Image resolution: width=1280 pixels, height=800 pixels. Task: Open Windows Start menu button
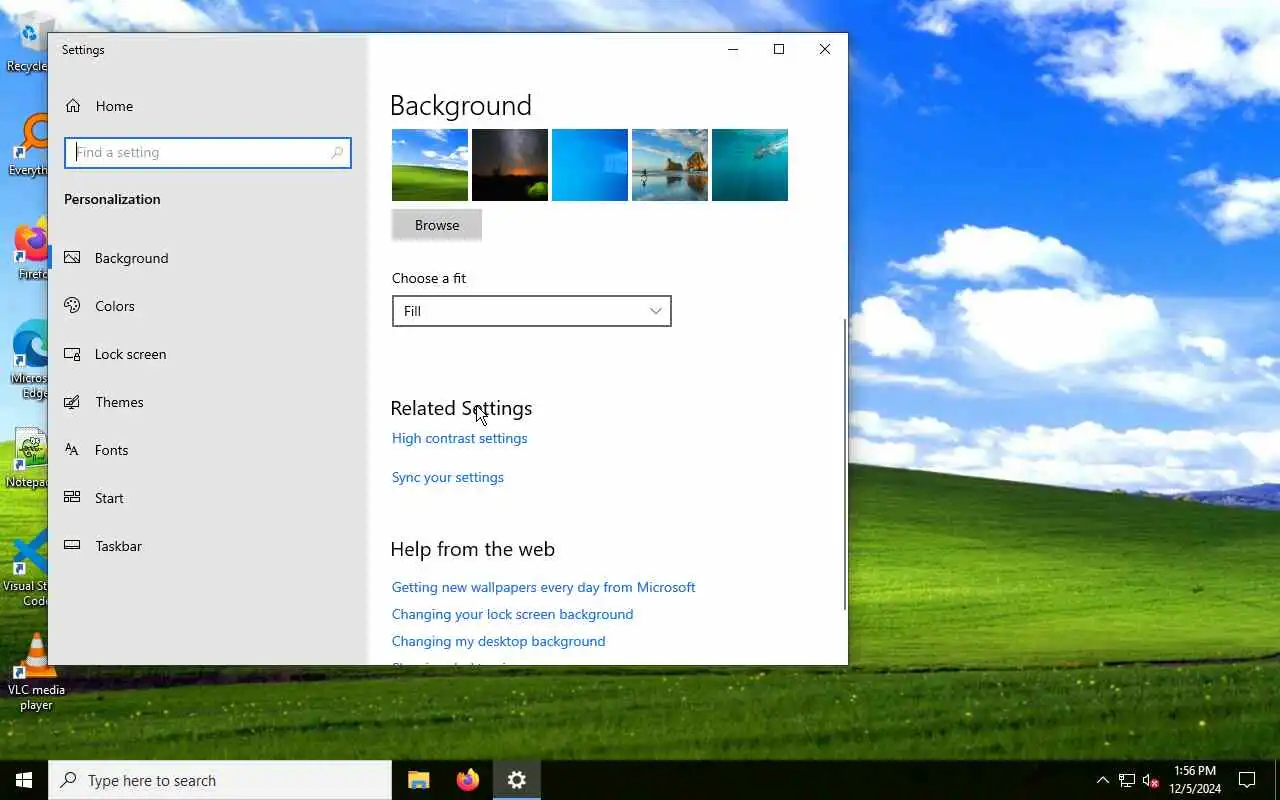click(x=24, y=780)
